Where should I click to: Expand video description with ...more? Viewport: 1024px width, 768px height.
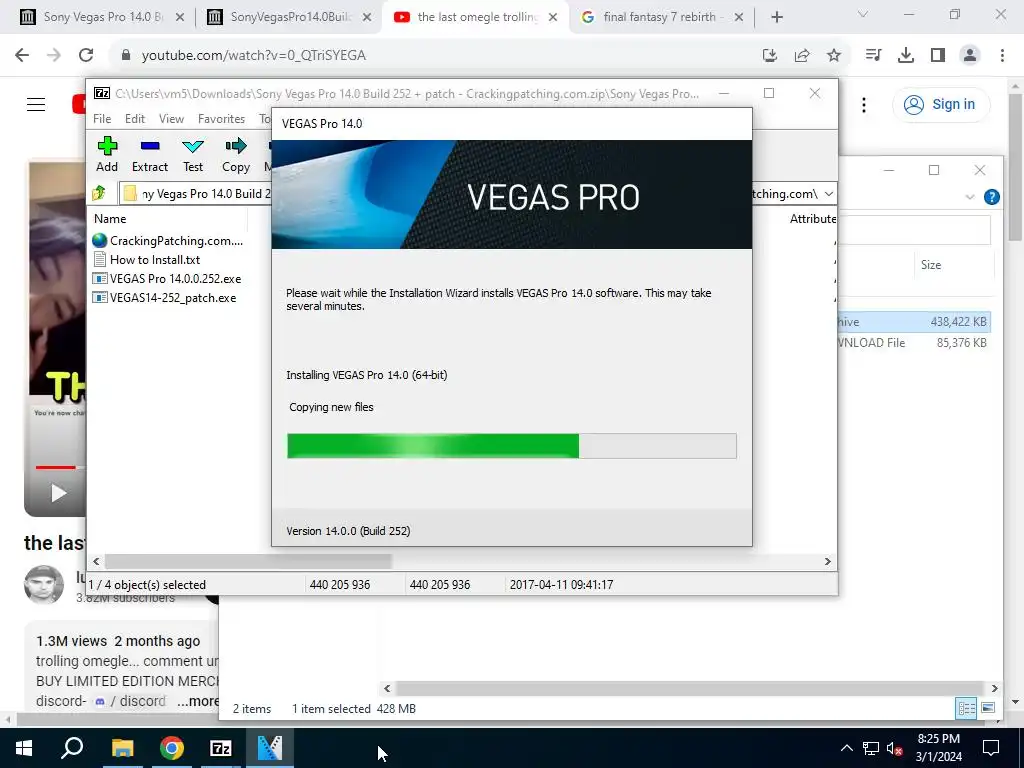[198, 701]
